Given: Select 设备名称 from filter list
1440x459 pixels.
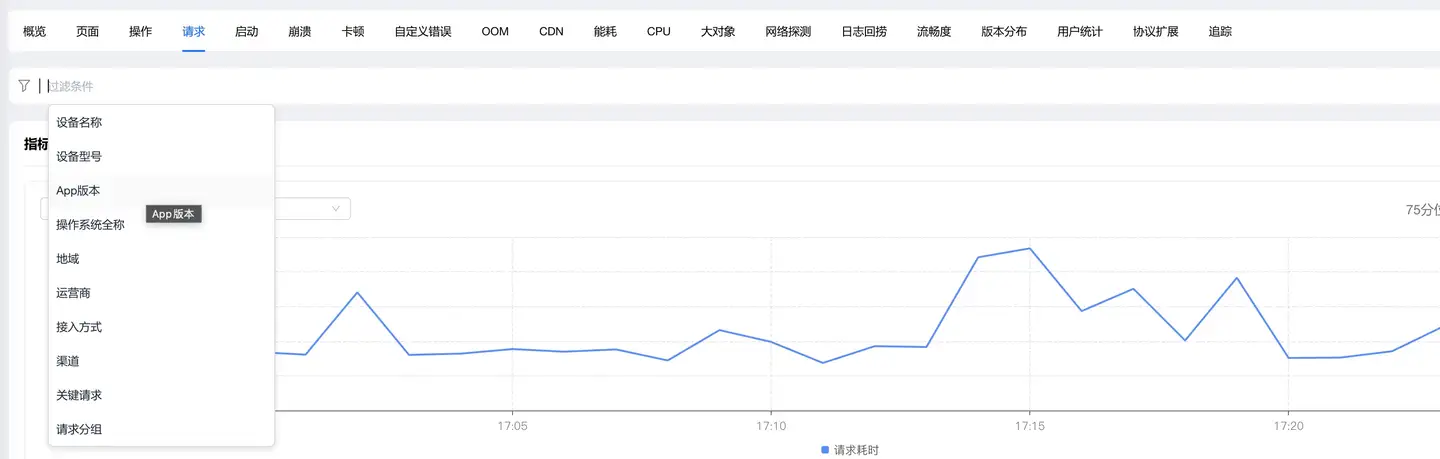Looking at the screenshot, I should [79, 123].
